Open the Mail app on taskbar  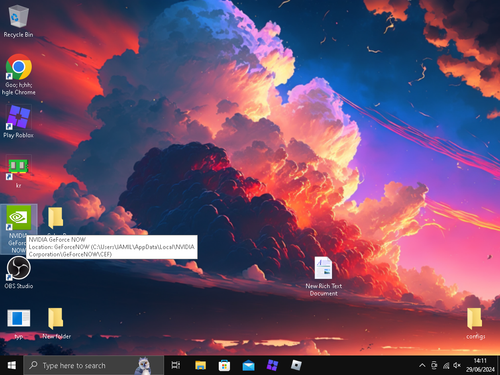248,366
